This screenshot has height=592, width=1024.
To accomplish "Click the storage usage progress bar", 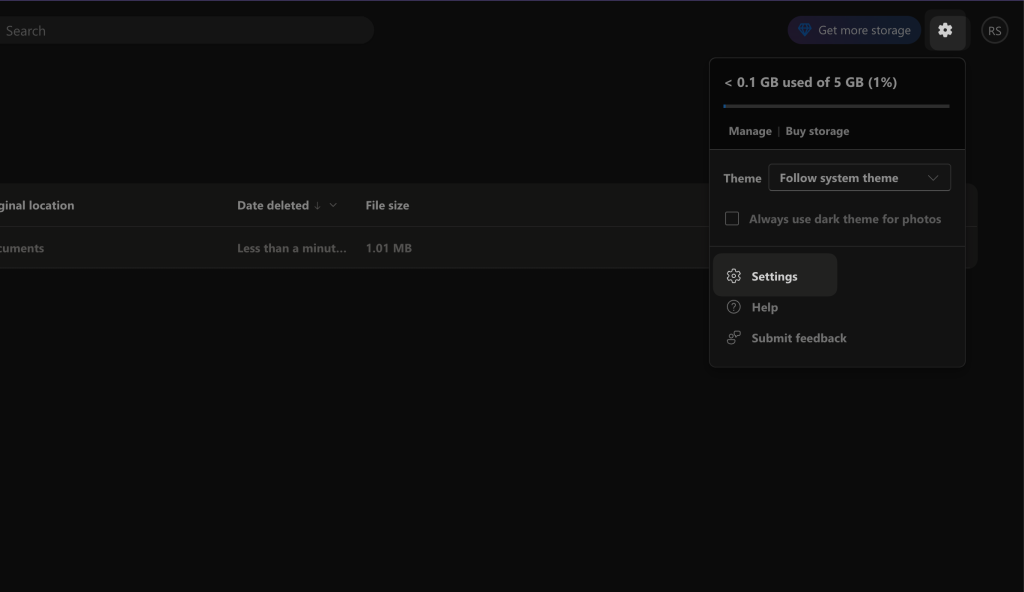I will [x=835, y=105].
